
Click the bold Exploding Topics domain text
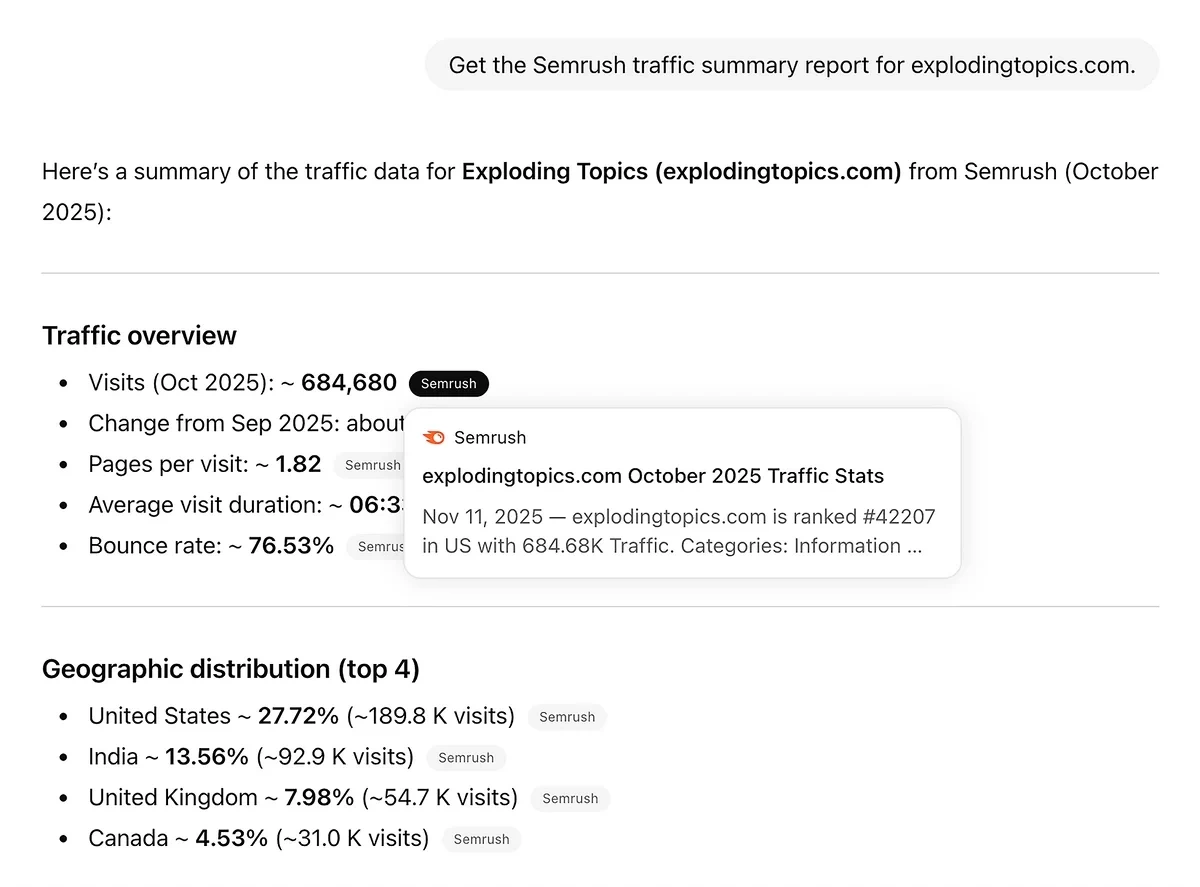pos(681,171)
